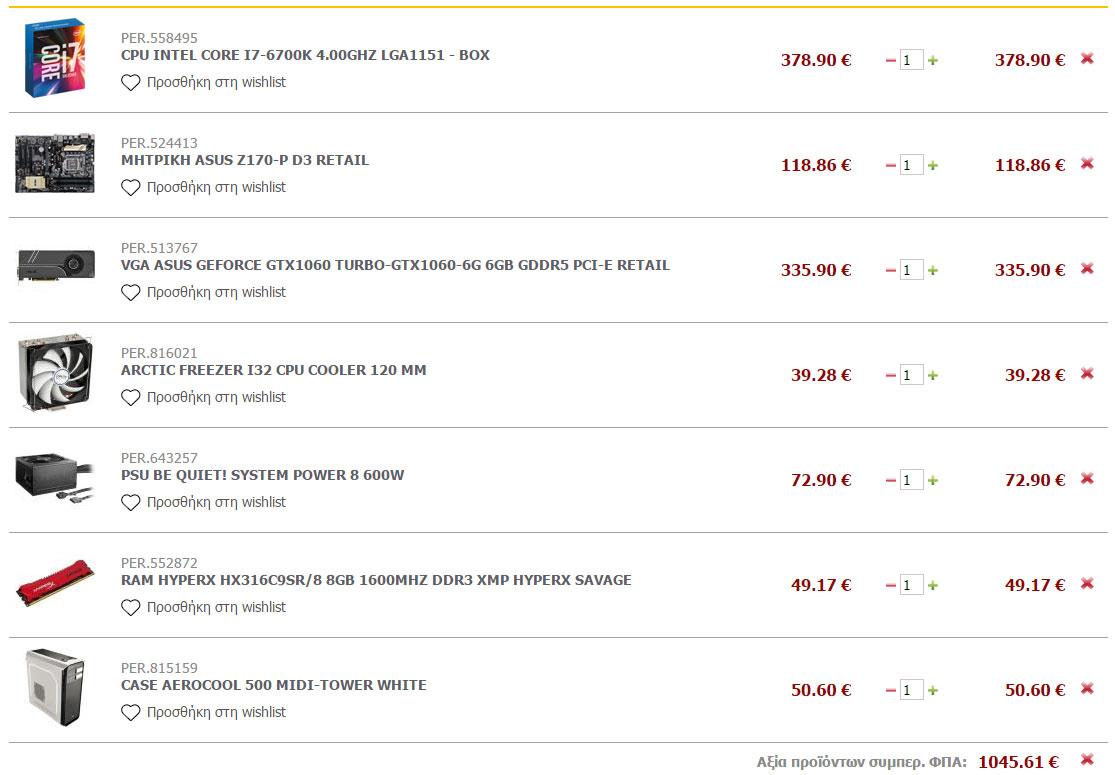The width and height of the screenshot is (1115, 775).
Task: Increase quantity of the HyperX RAM
Action: [x=933, y=585]
